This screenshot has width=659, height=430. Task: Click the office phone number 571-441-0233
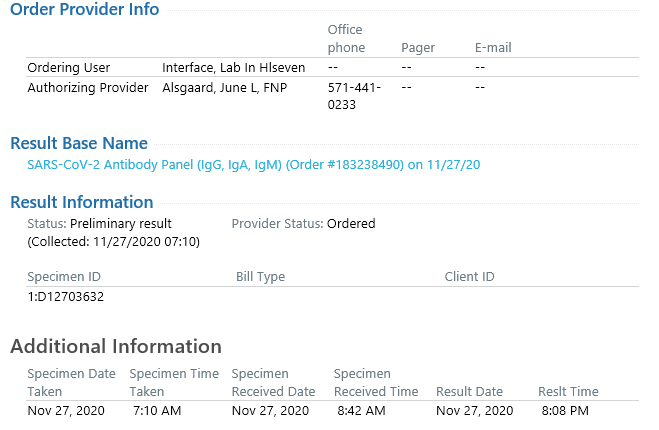coord(354,96)
